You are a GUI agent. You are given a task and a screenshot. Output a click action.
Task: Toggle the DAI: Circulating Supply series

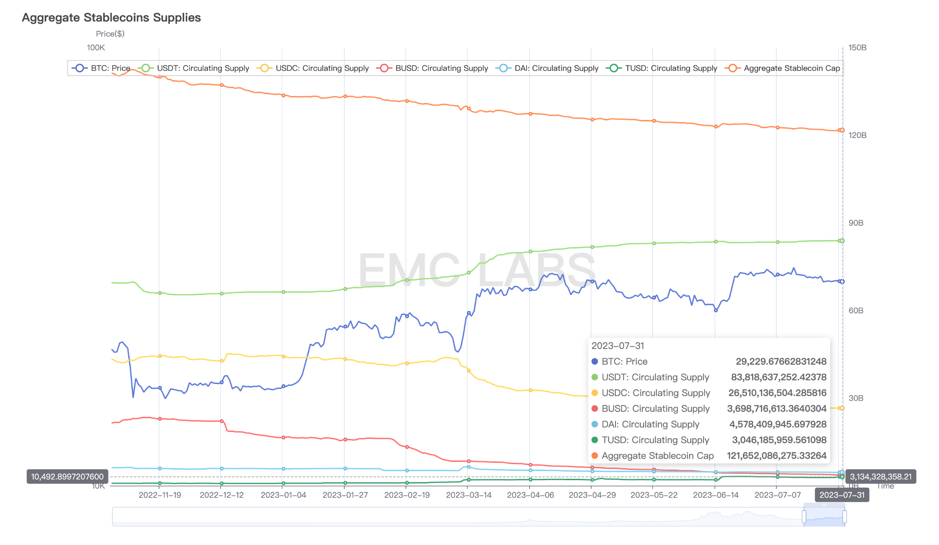503,68
